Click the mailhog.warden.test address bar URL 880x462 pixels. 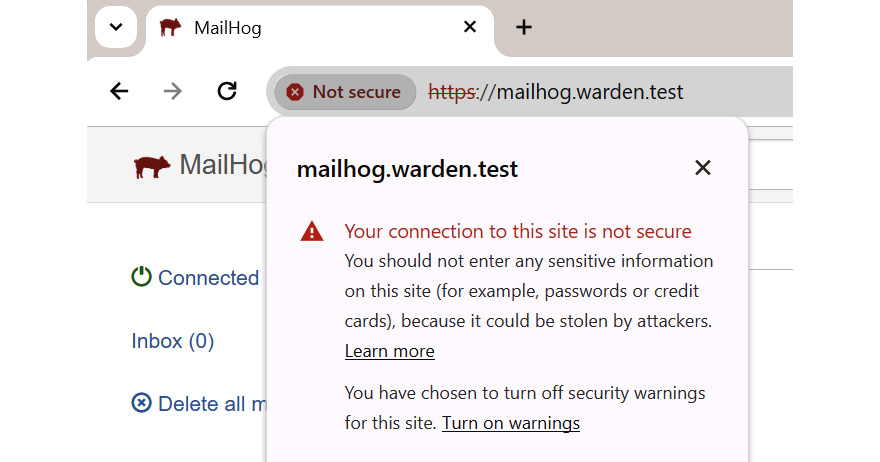pyautogui.click(x=556, y=92)
